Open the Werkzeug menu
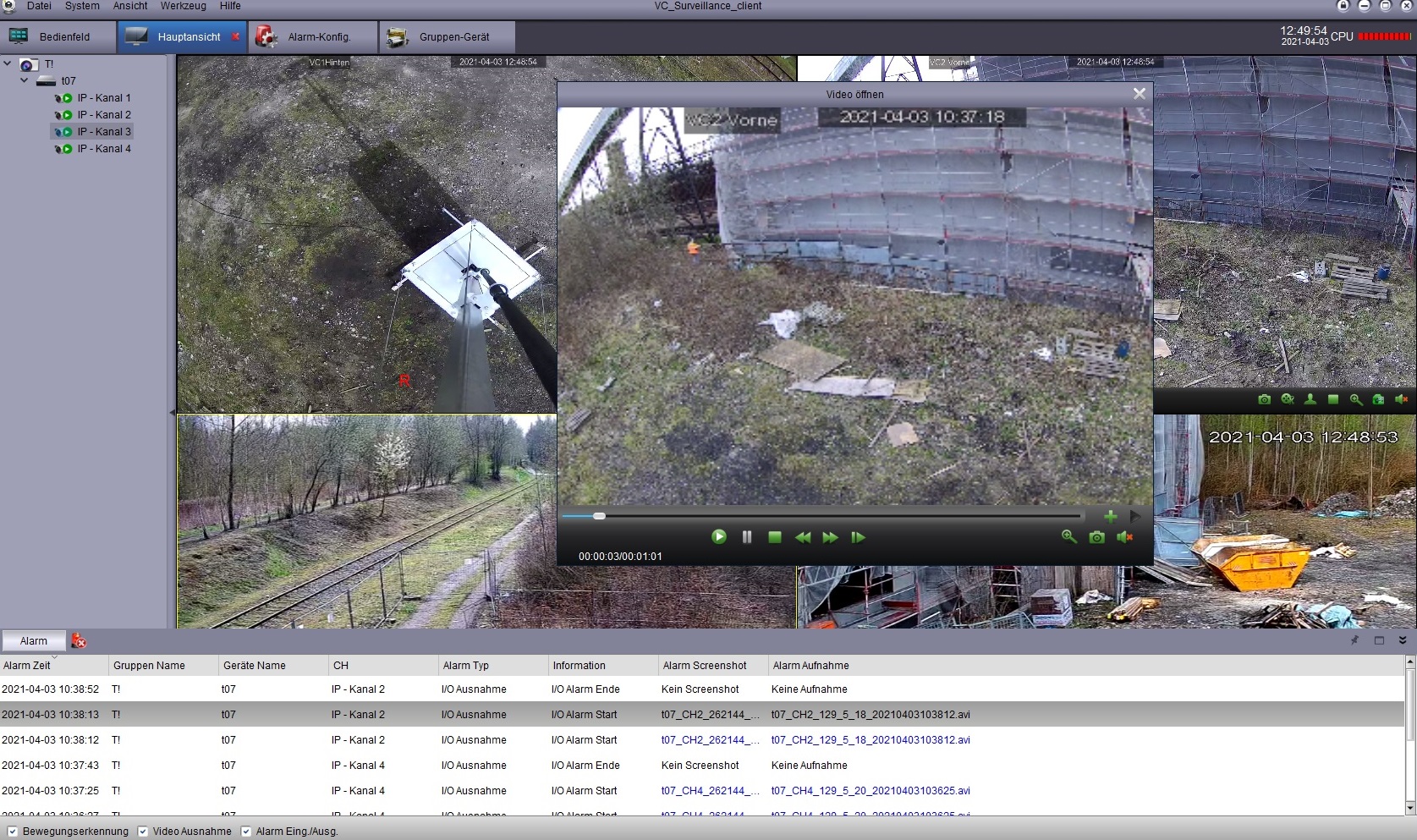The image size is (1417, 840). pos(183,6)
